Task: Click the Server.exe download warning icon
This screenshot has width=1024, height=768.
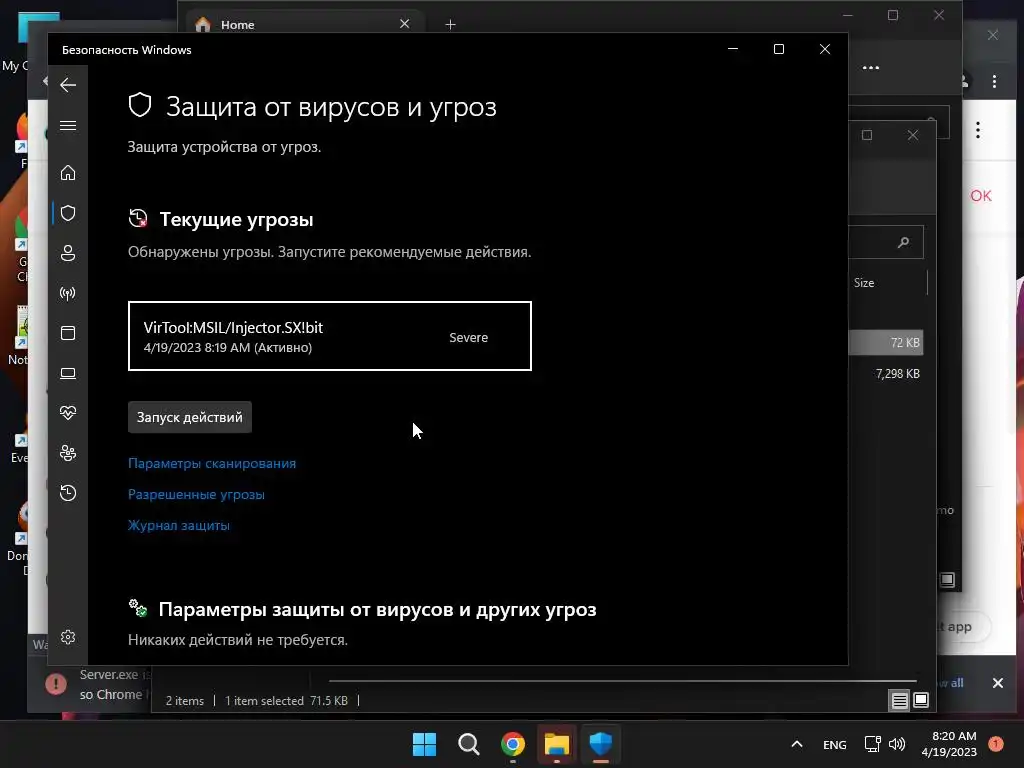Action: pyautogui.click(x=56, y=684)
